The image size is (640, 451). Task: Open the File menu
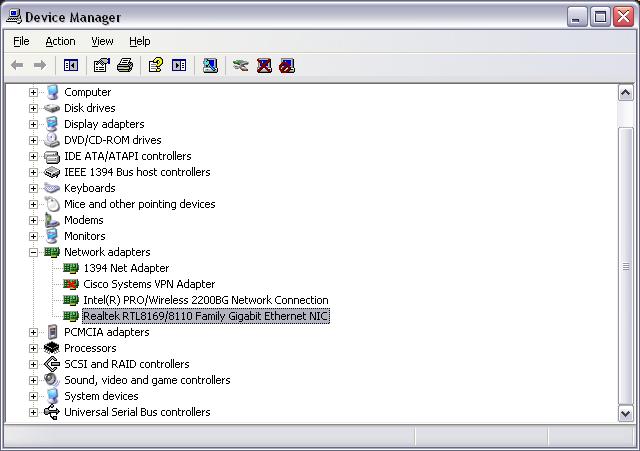[21, 41]
